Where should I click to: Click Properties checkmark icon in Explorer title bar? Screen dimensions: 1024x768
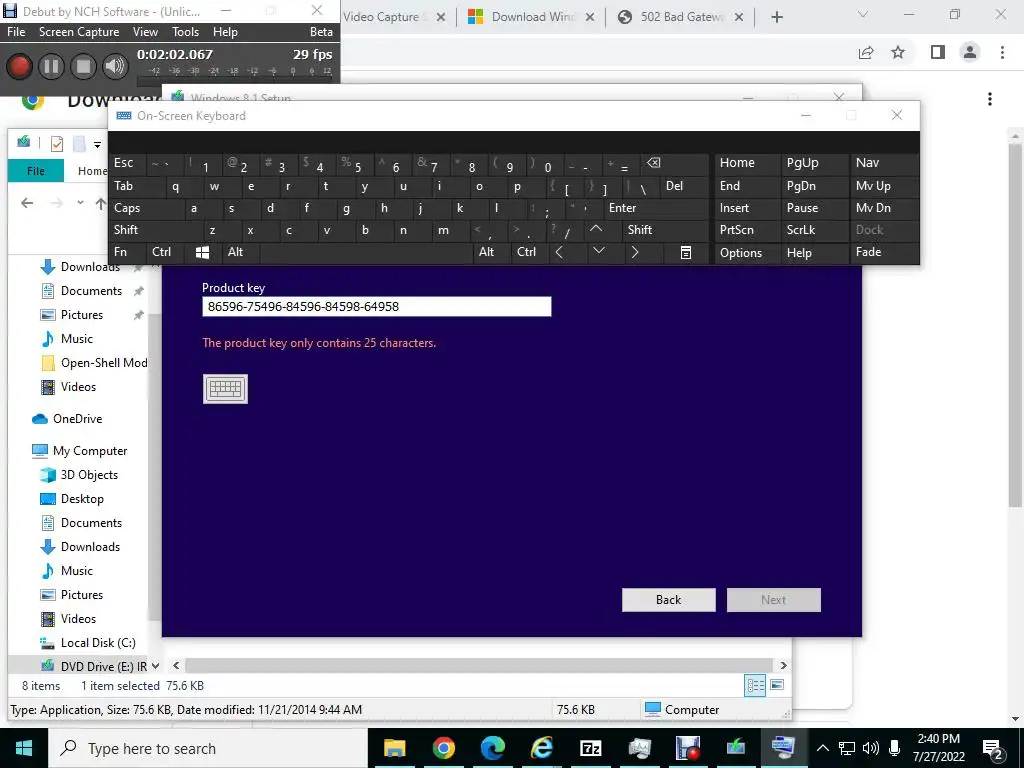(x=57, y=143)
